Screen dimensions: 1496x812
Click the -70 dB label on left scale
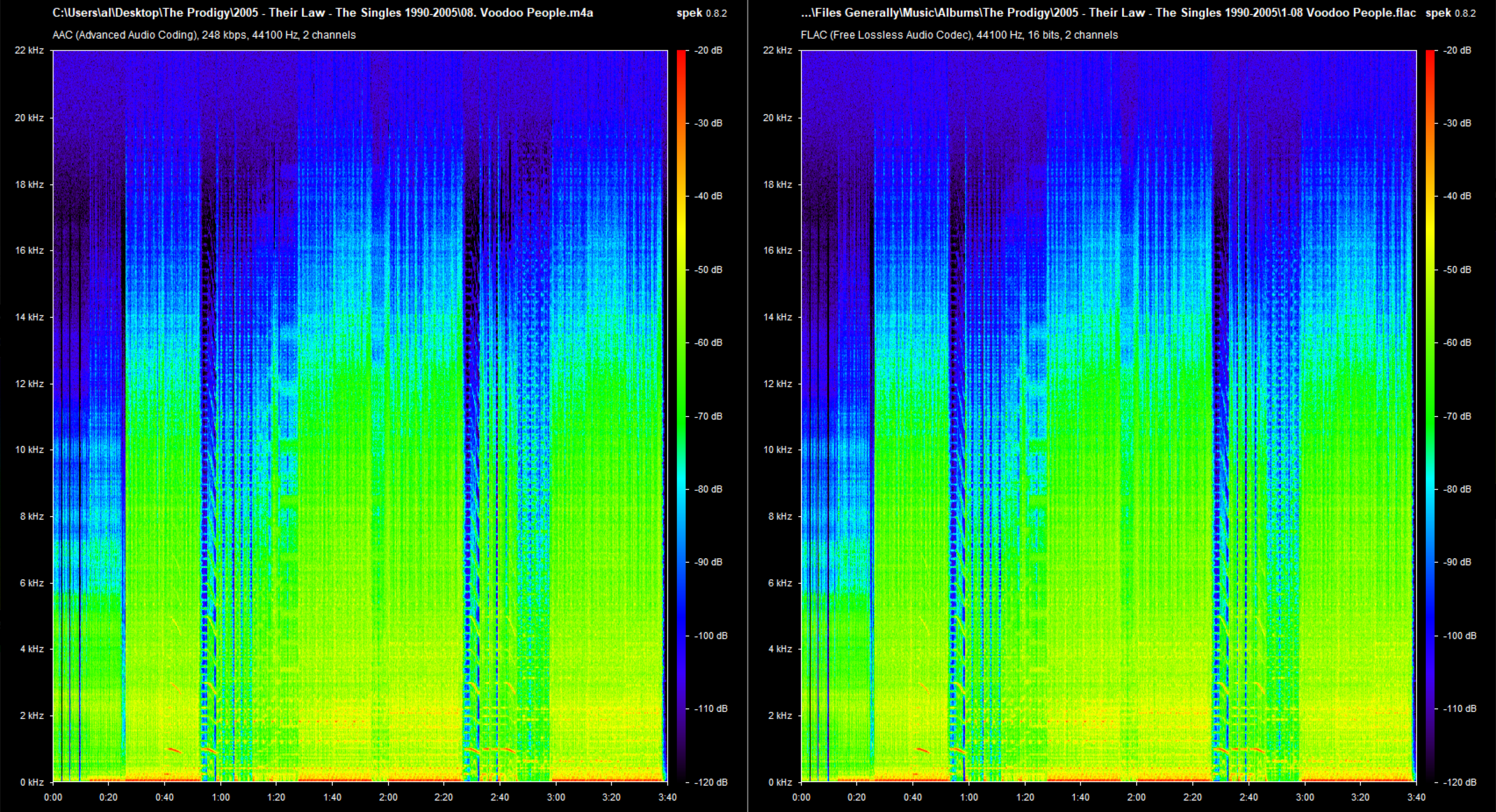(x=708, y=416)
